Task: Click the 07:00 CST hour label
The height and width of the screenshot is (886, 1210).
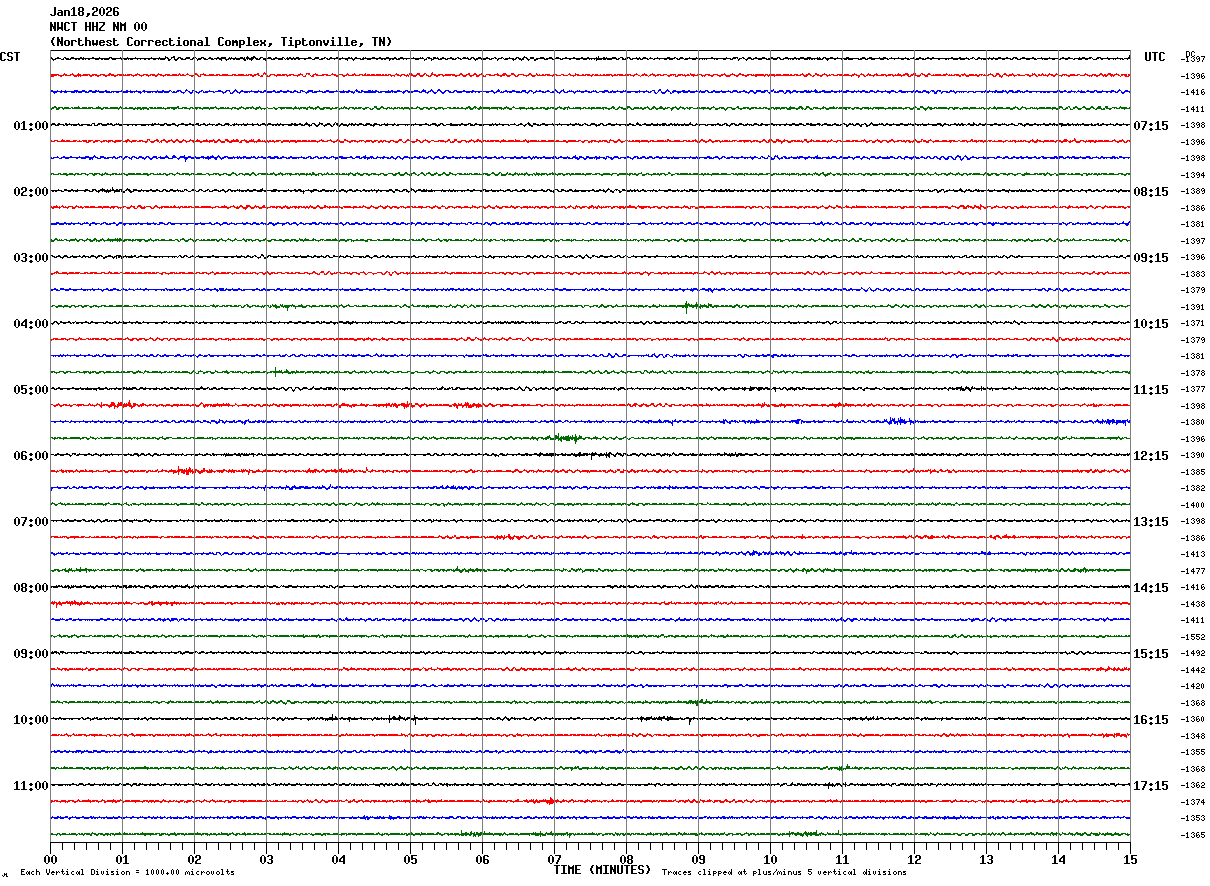Action: point(30,522)
